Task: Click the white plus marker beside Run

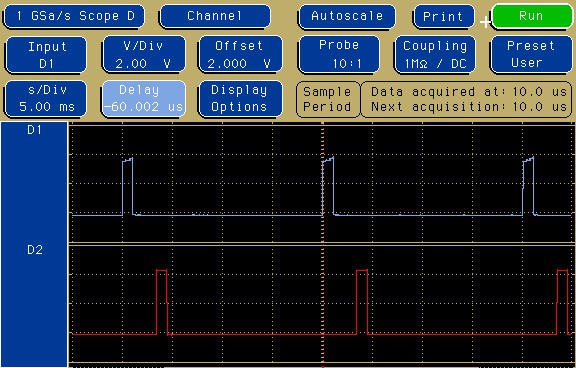Action: (x=485, y=22)
